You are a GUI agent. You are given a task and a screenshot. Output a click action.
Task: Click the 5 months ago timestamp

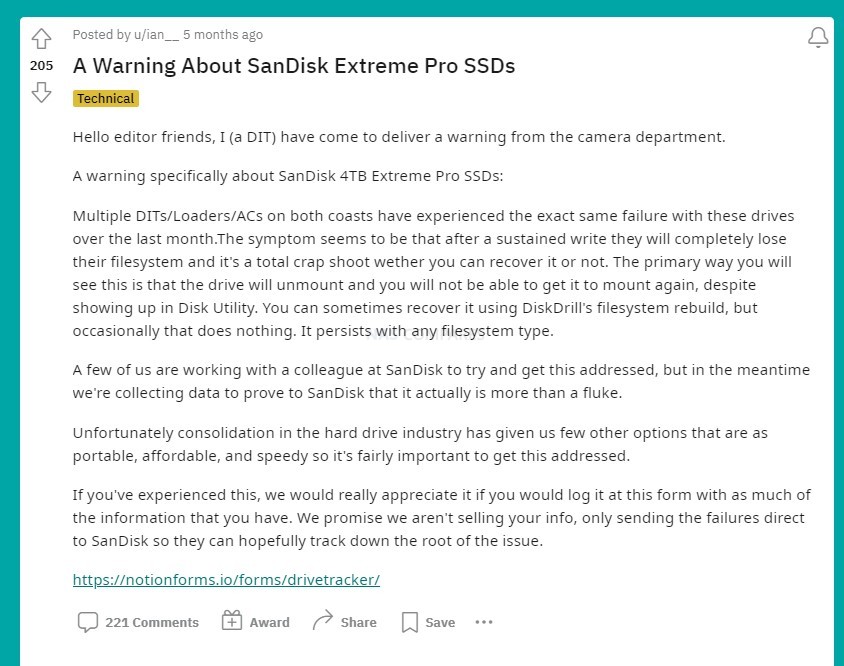[x=223, y=35]
